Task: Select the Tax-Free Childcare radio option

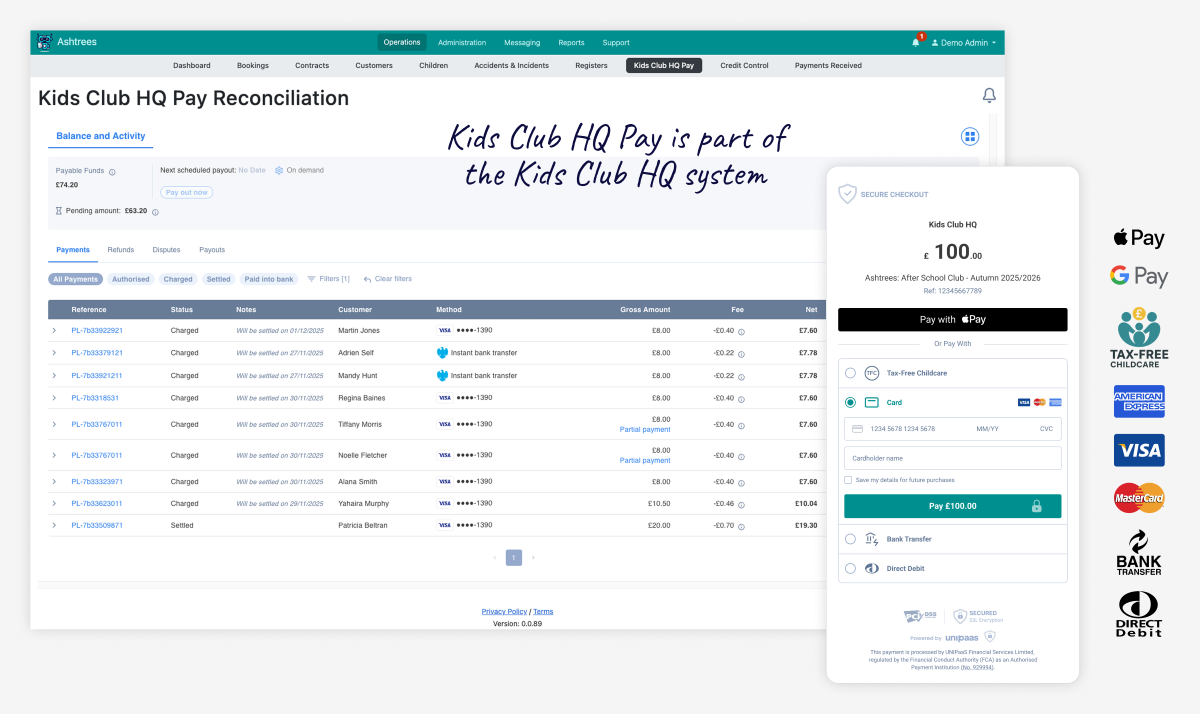Action: [x=850, y=373]
